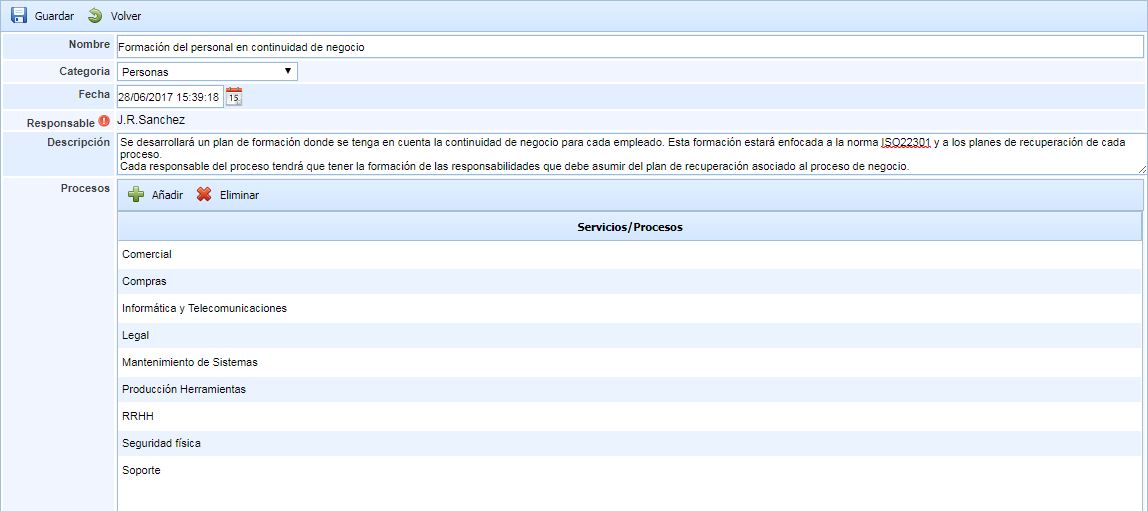Select the RRHH process row
This screenshot has width=1148, height=511.
pos(138,416)
